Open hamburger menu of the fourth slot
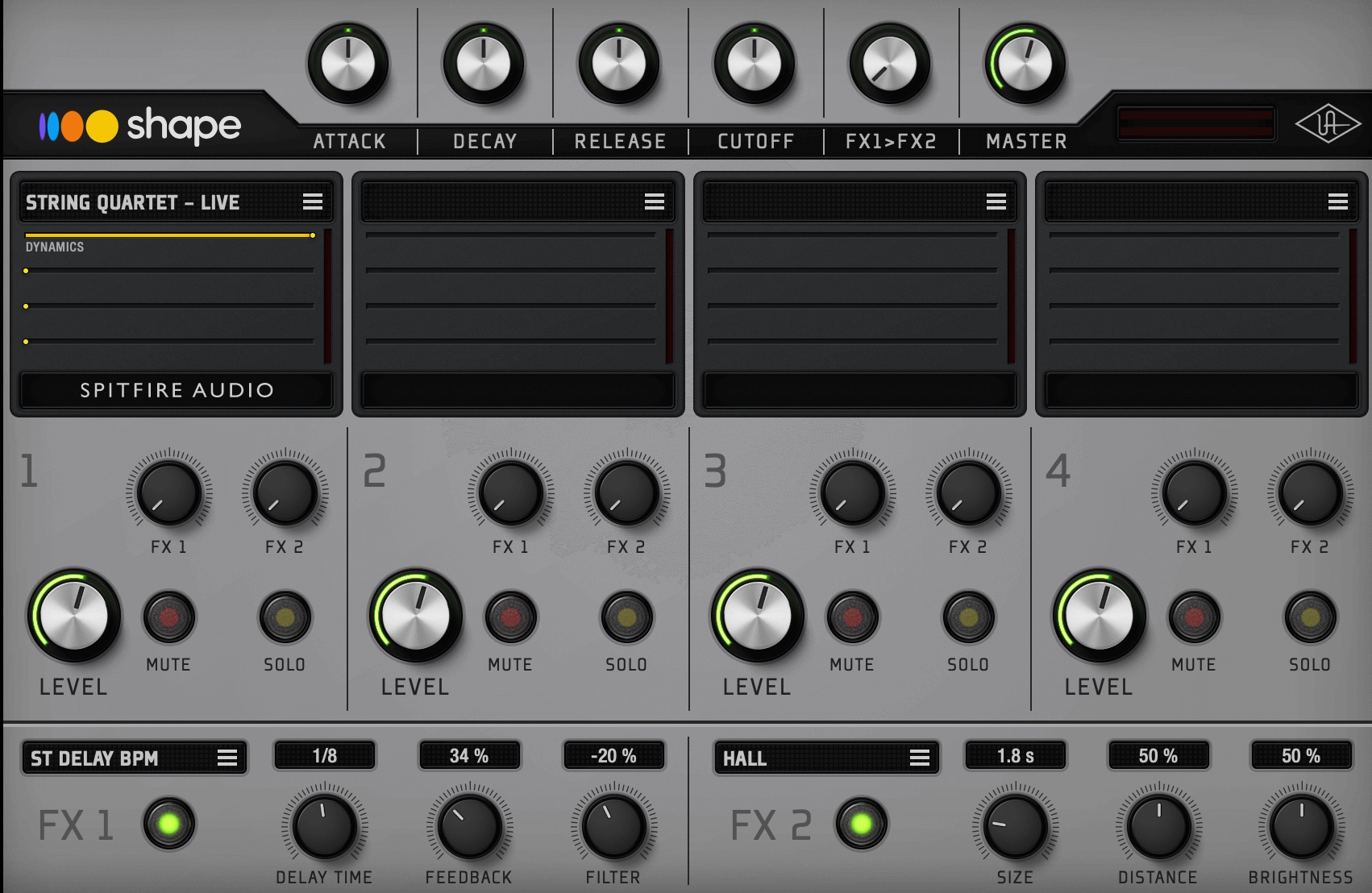The image size is (1372, 893). click(x=1338, y=201)
